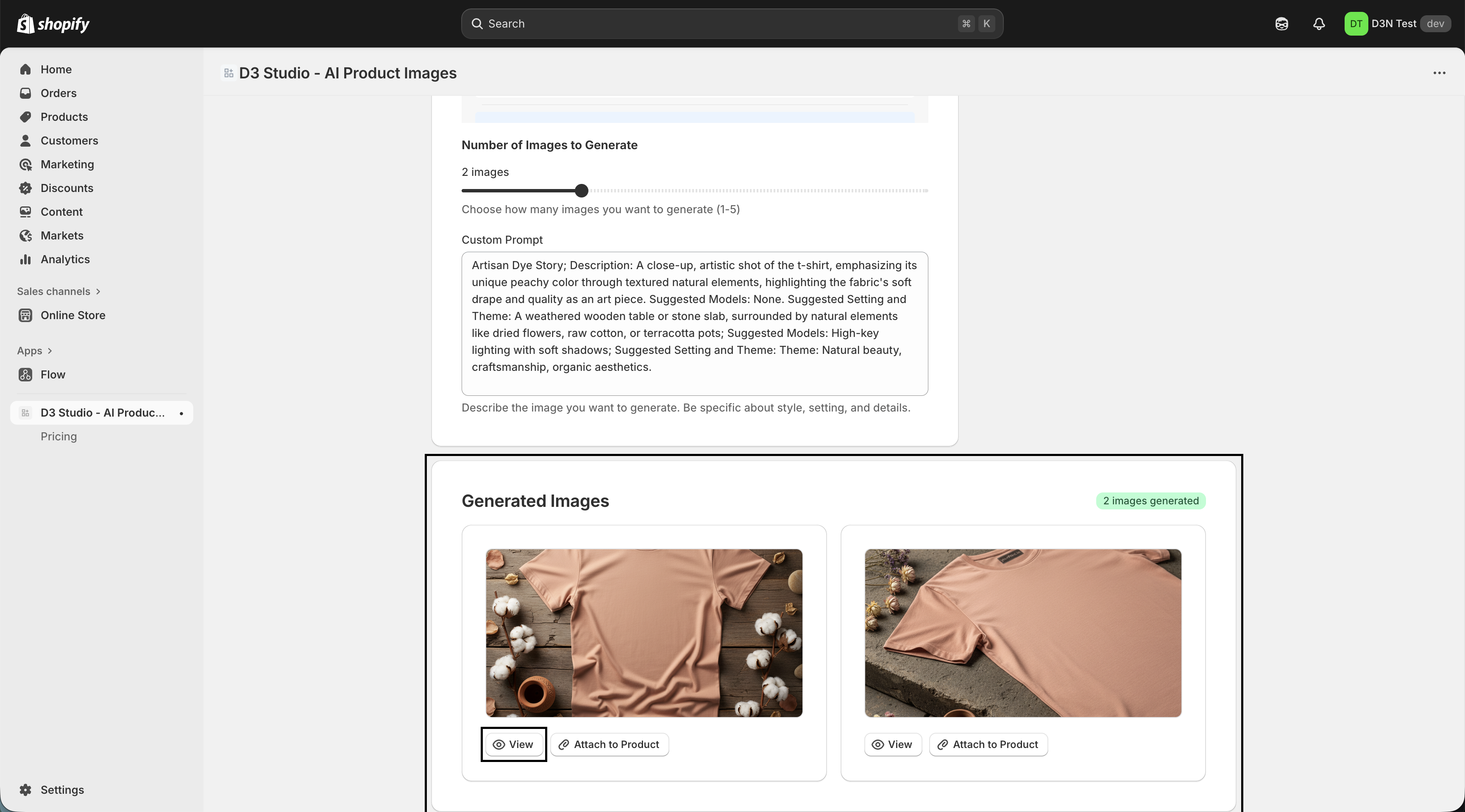Click the Settings gear icon
Image resolution: width=1465 pixels, height=812 pixels.
[x=25, y=790]
